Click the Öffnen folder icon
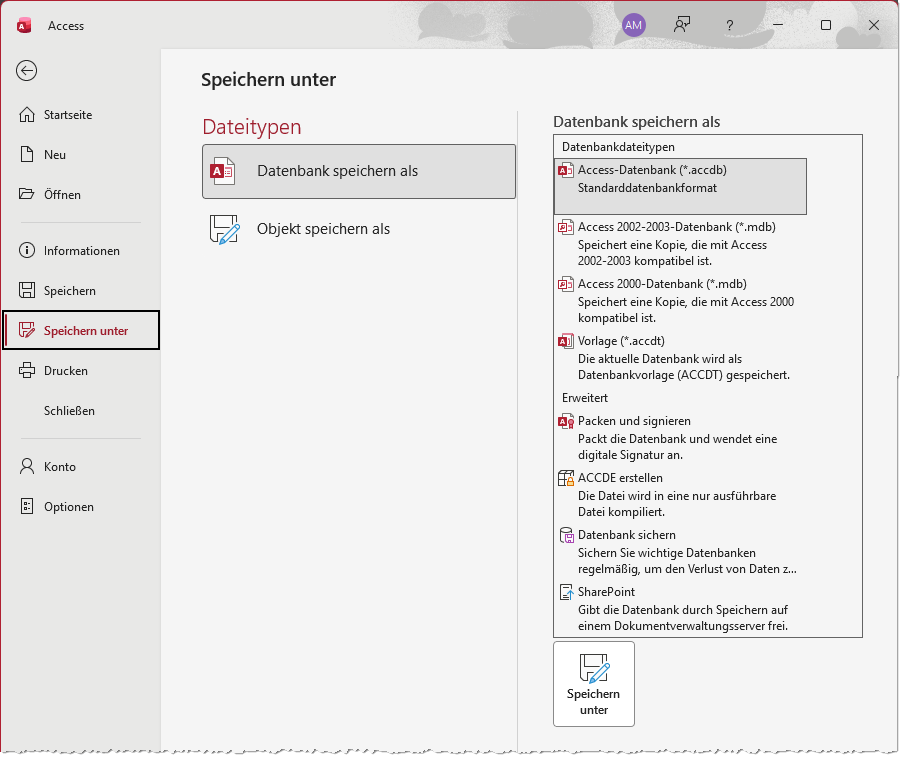Viewport: 902px width, 758px height. pos(26,194)
